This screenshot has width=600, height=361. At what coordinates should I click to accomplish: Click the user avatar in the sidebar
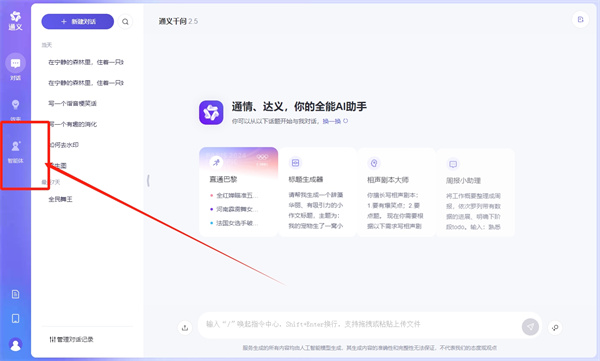point(15,345)
